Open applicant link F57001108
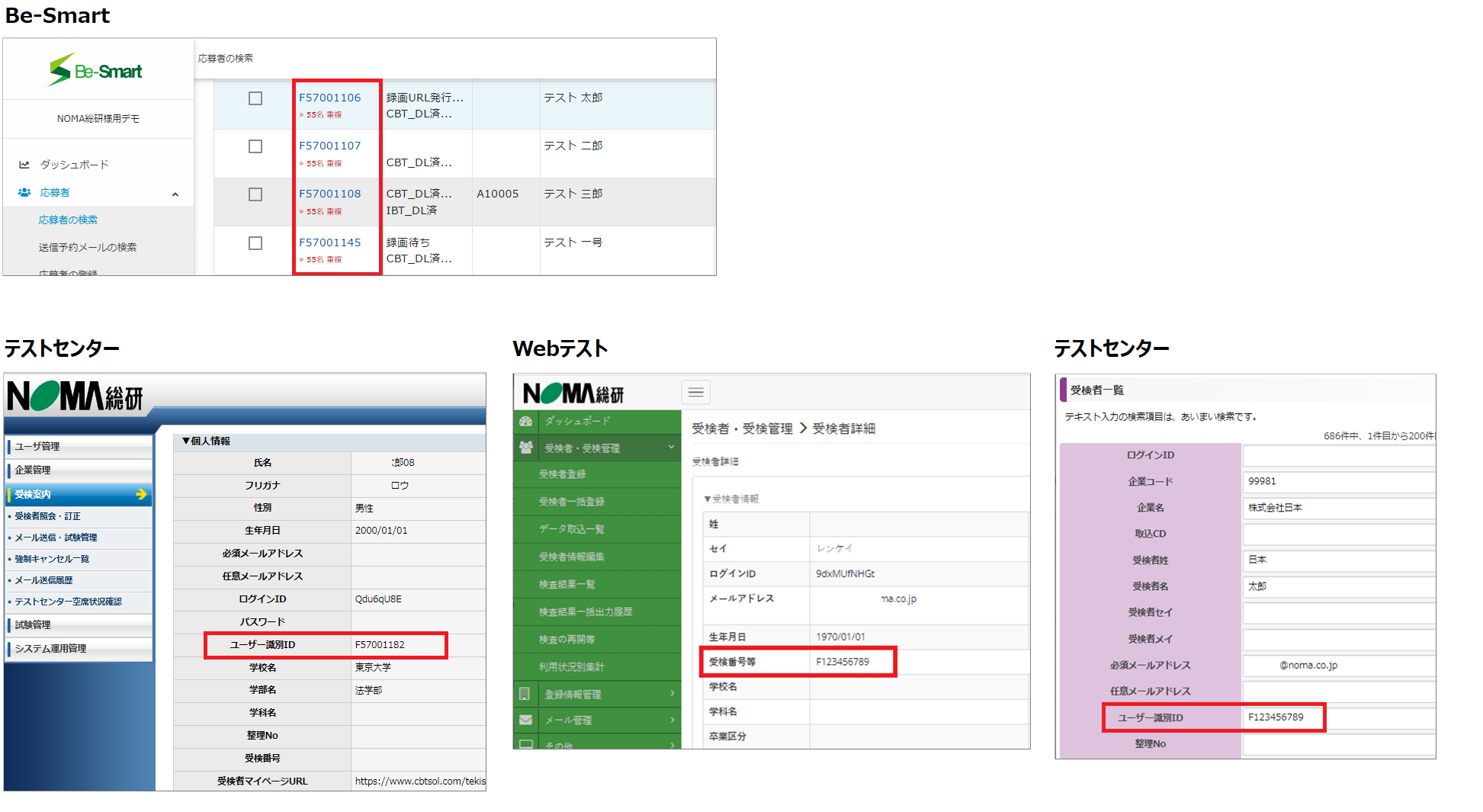 point(329,194)
